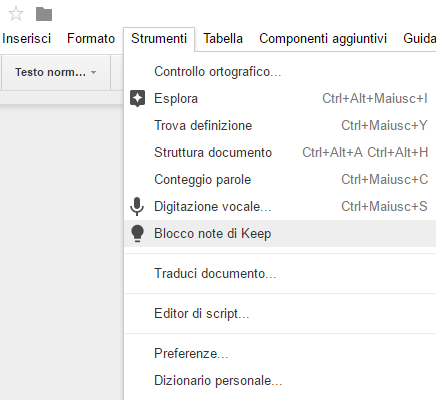The width and height of the screenshot is (436, 400).
Task: Select Struttura documento option
Action: click(x=280, y=153)
